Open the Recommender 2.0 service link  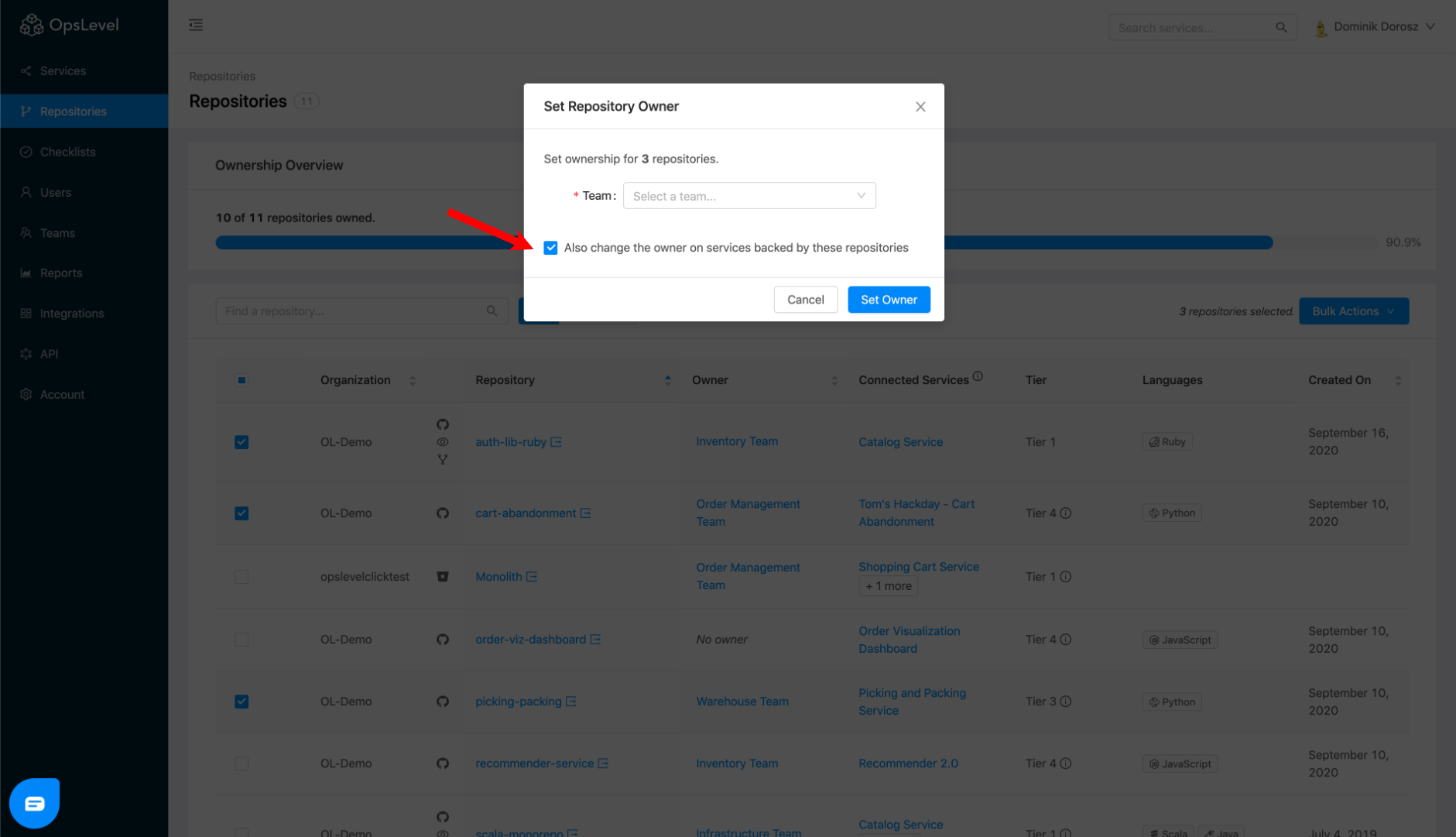point(908,763)
